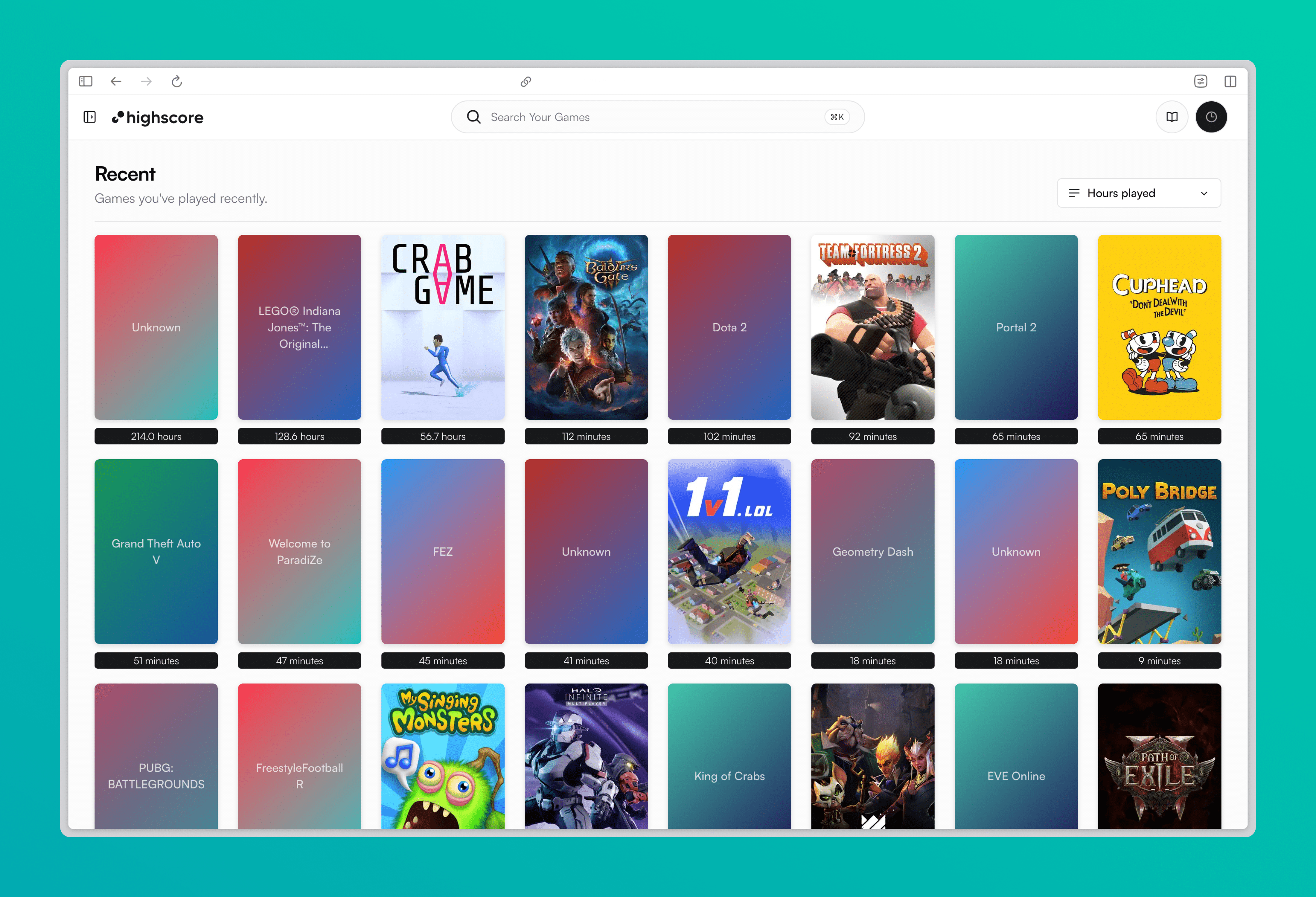1316x897 pixels.
Task: Open the browser settings sliders icon
Action: pyautogui.click(x=1201, y=82)
